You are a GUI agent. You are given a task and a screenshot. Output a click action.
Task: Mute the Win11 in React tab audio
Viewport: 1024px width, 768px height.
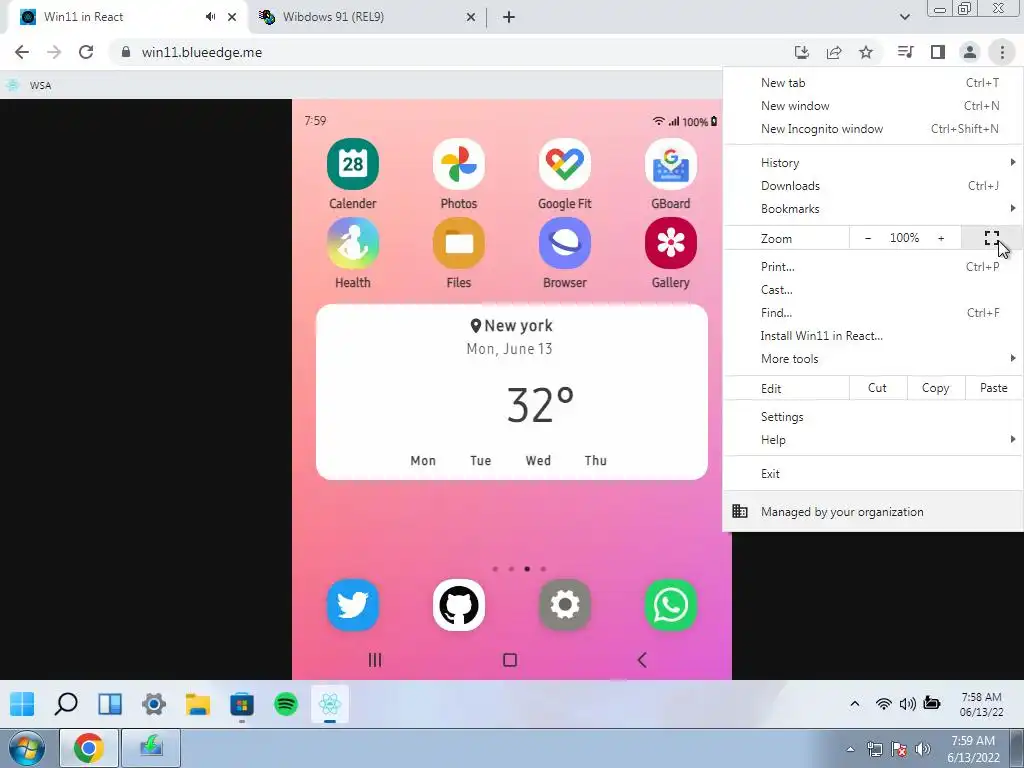[210, 17]
